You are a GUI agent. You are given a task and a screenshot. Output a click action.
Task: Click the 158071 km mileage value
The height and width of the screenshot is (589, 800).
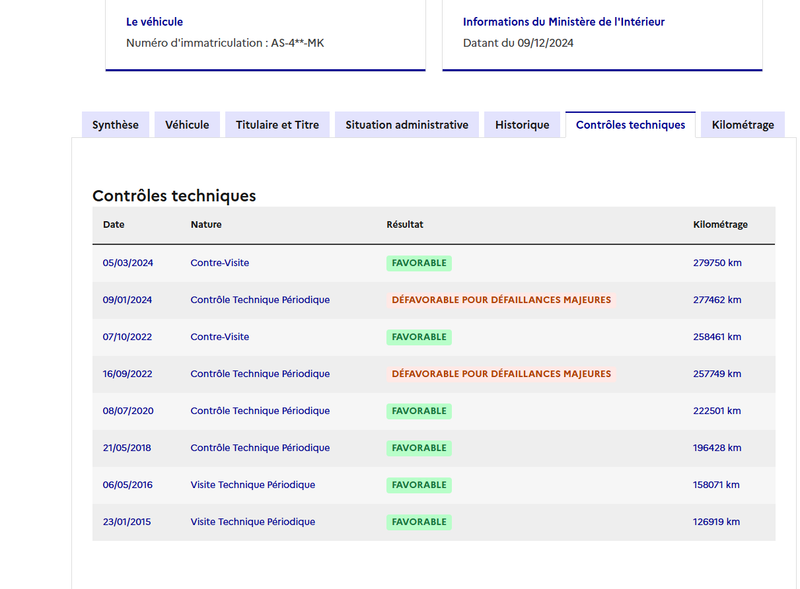pos(716,485)
